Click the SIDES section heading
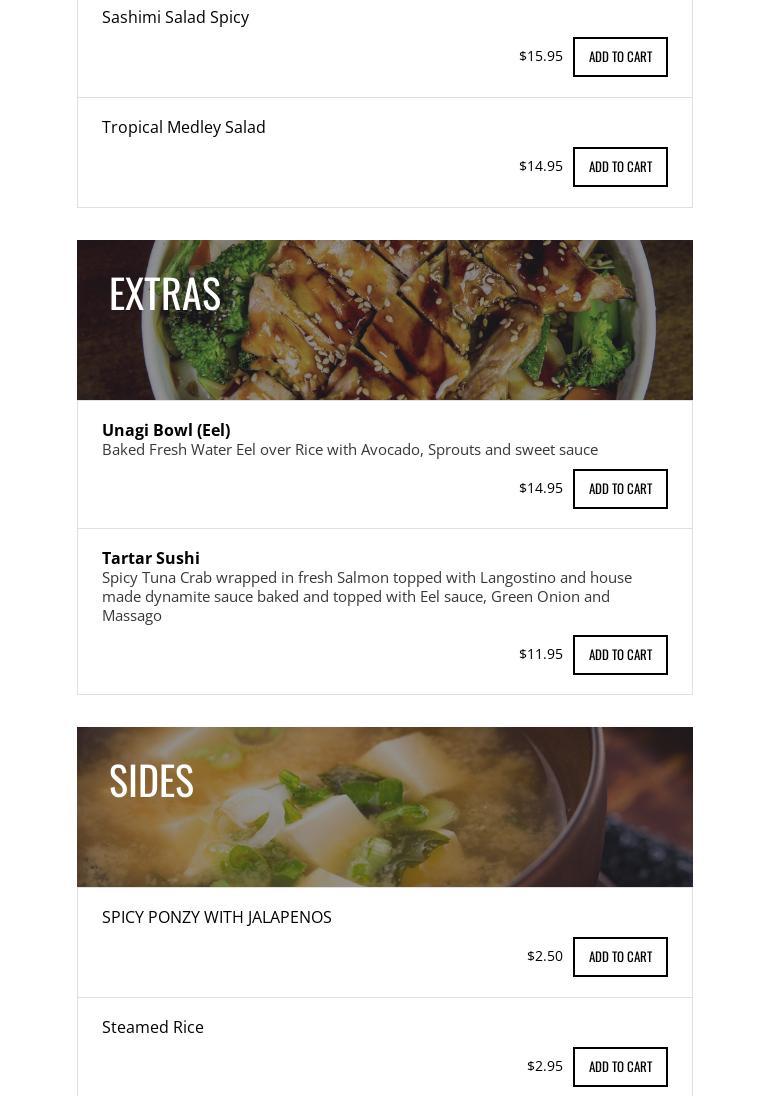 [x=151, y=781]
